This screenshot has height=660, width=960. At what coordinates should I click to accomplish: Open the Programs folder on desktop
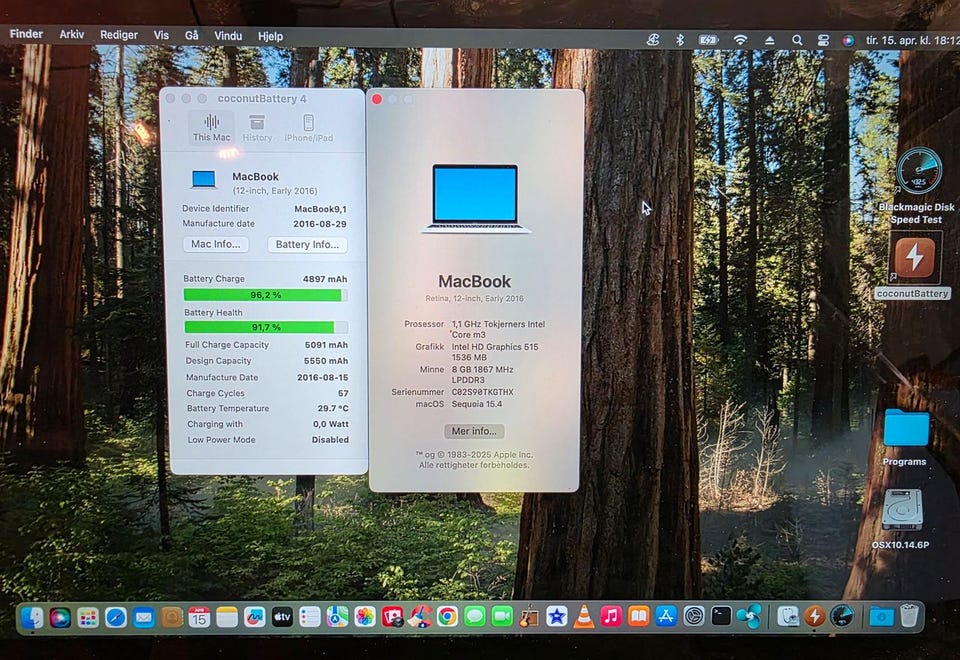[x=906, y=428]
